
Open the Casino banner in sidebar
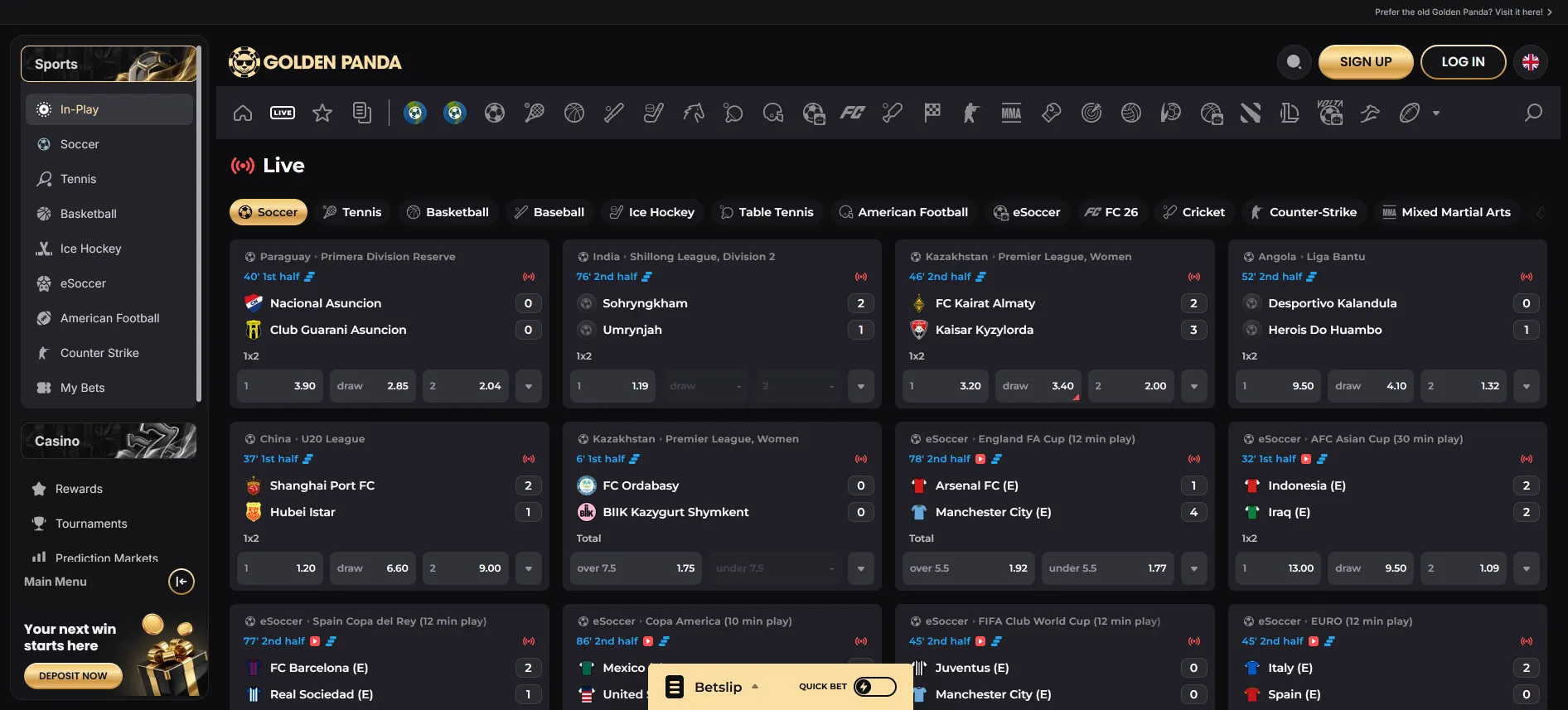pyautogui.click(x=109, y=441)
